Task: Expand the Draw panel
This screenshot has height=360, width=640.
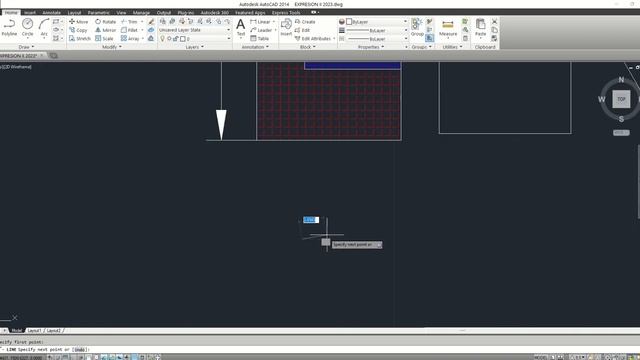Action: [27, 47]
